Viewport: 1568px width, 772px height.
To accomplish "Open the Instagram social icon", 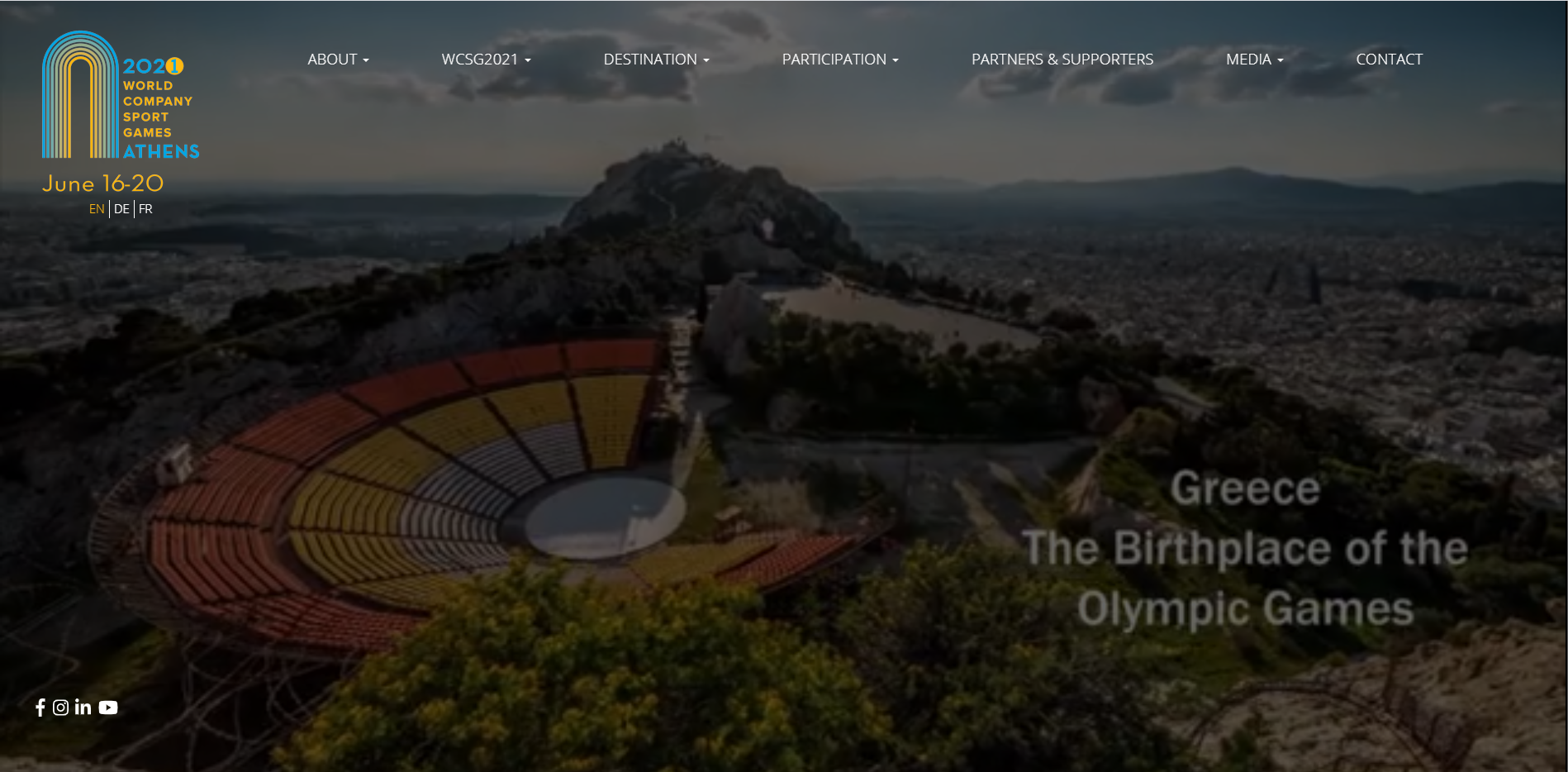I will pos(60,708).
